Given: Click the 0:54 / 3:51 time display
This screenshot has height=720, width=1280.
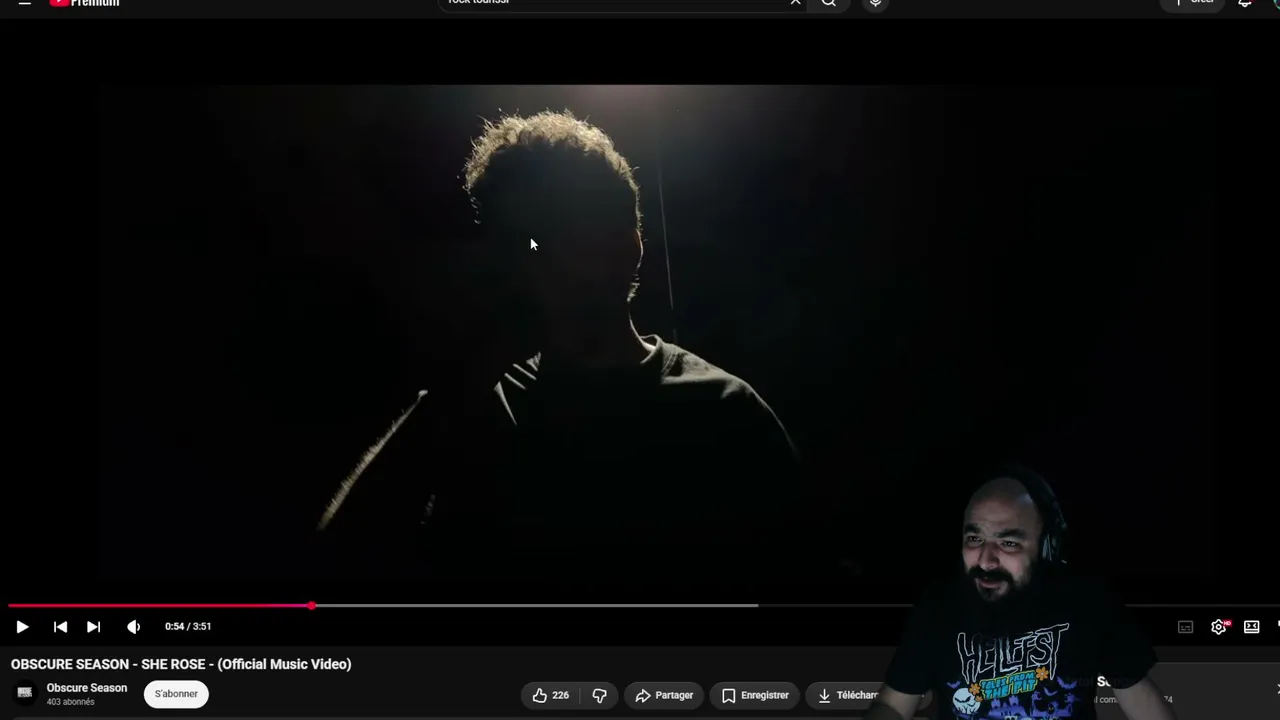Looking at the screenshot, I should click(188, 627).
